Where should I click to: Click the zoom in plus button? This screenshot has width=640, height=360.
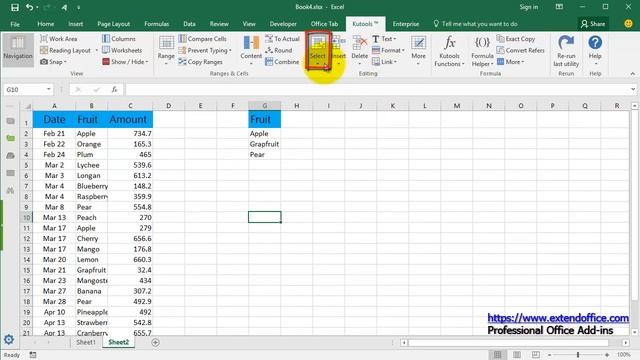pyautogui.click(x=607, y=355)
